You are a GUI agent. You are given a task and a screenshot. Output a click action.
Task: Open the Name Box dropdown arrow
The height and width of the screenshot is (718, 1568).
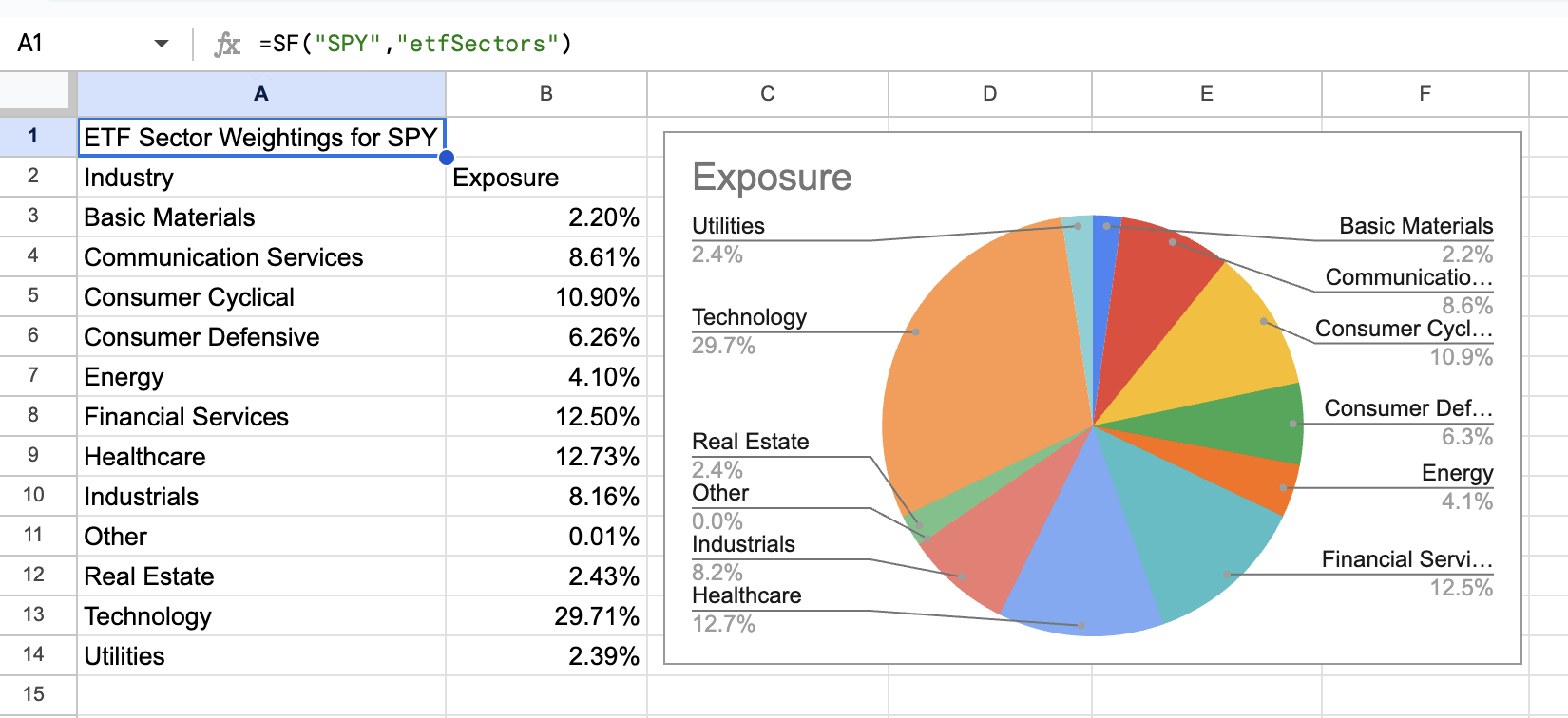[x=162, y=44]
